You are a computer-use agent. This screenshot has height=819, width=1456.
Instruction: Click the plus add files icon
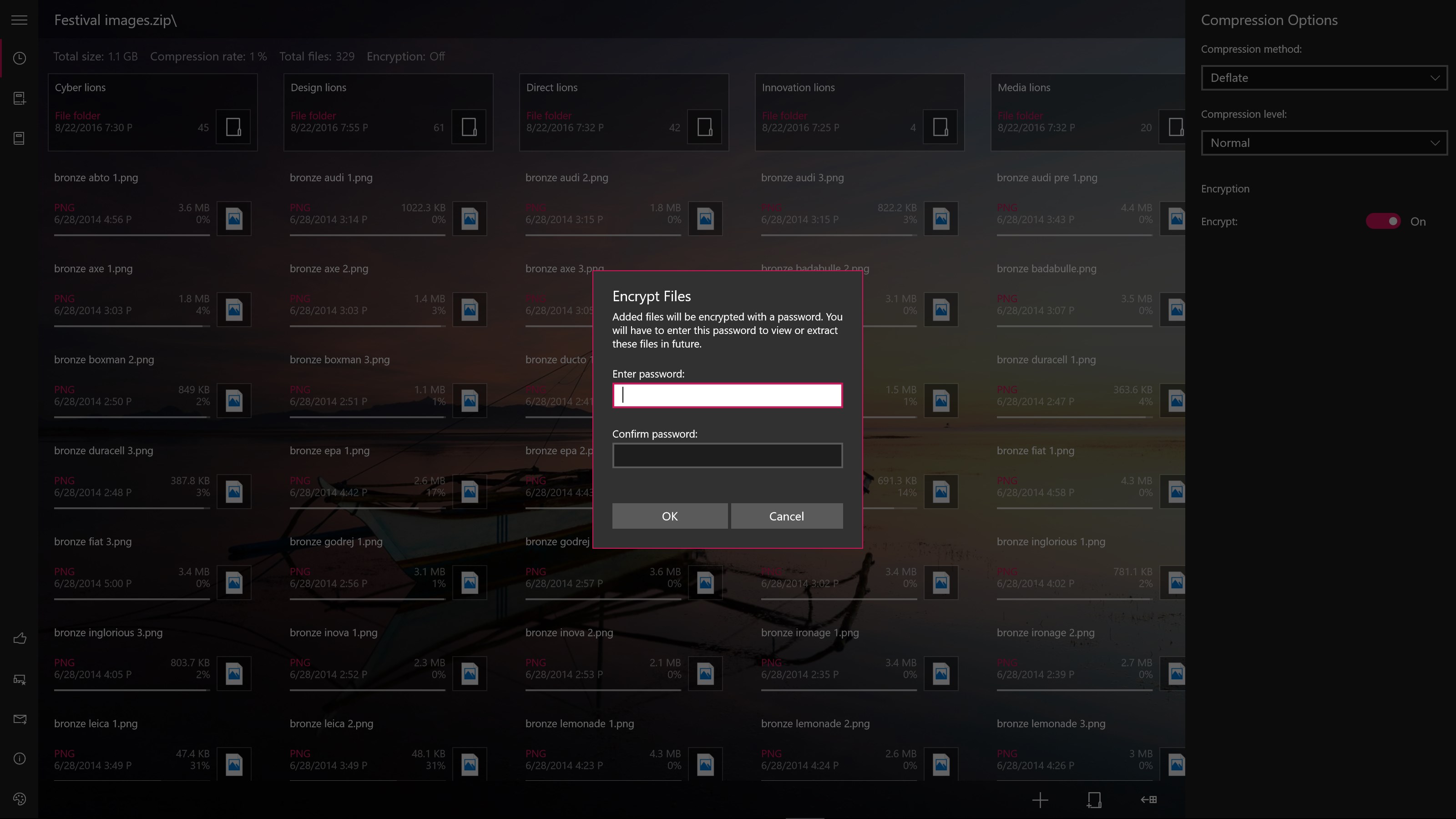click(1040, 799)
